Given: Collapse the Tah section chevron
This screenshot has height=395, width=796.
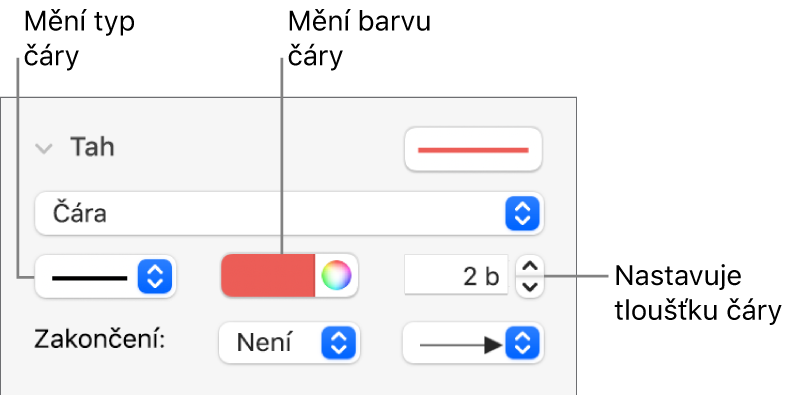Looking at the screenshot, I should [44, 149].
